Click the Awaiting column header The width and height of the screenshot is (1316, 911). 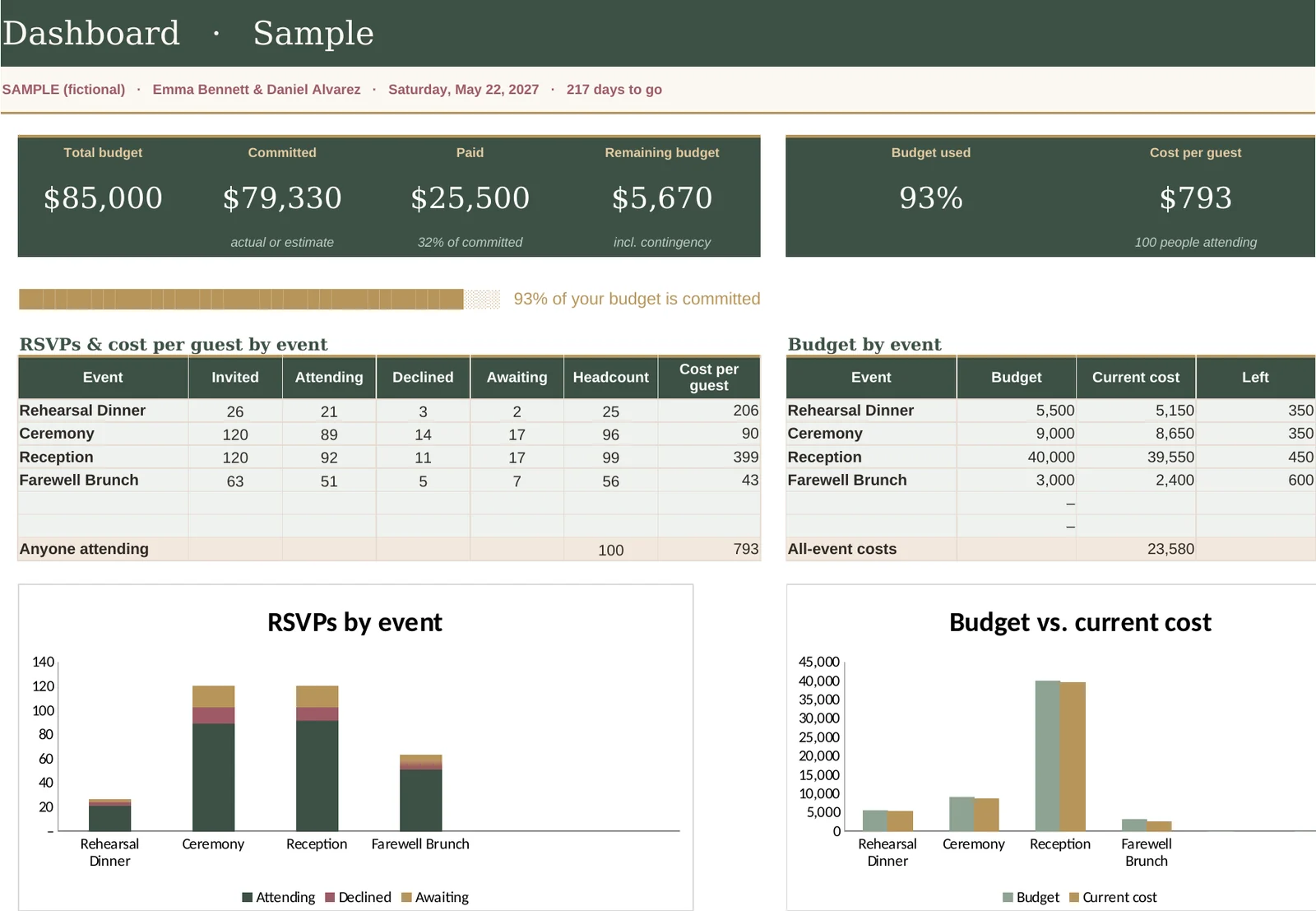[x=517, y=377]
